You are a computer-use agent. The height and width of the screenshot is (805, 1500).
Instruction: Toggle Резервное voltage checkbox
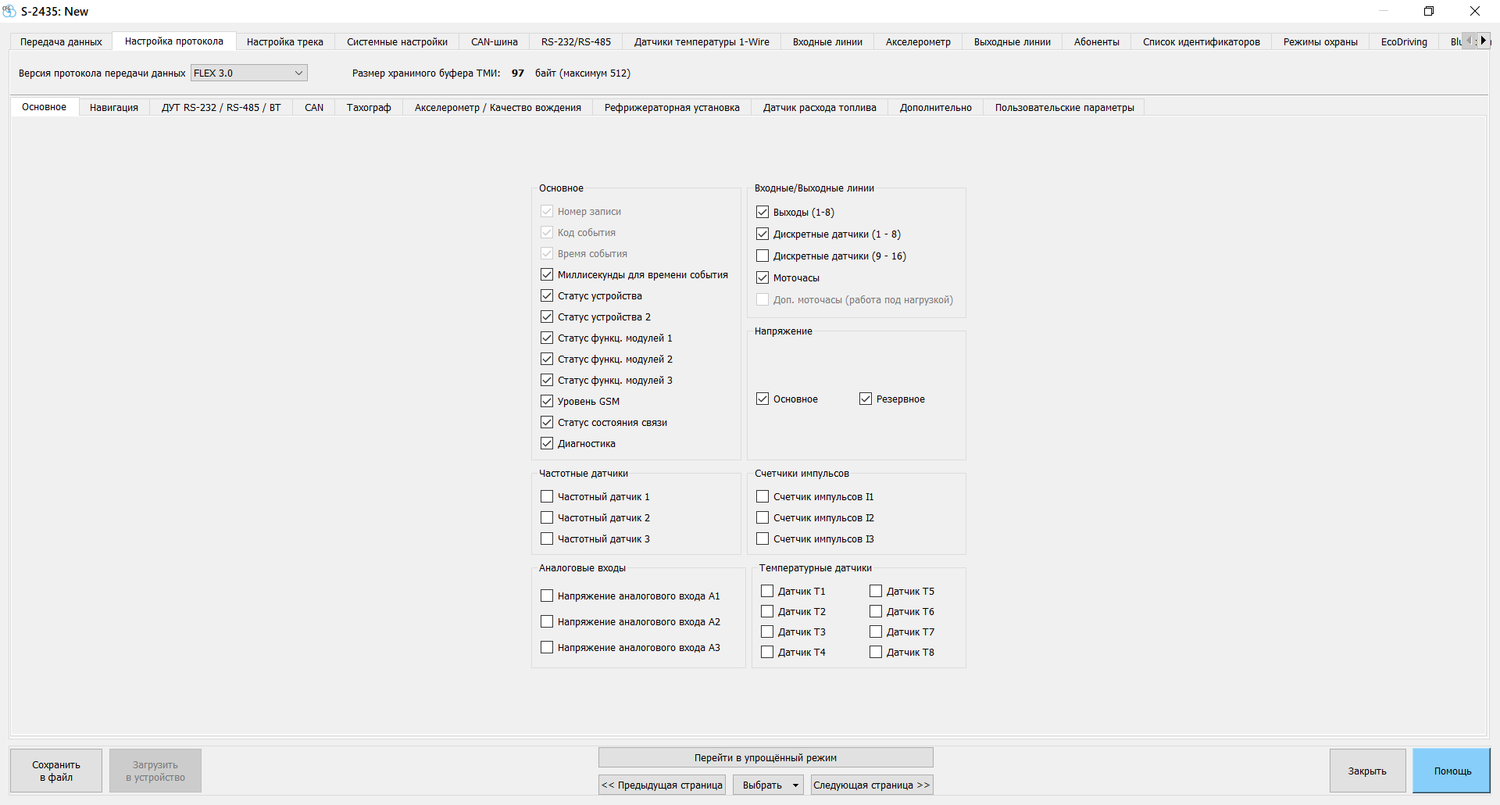coord(866,399)
